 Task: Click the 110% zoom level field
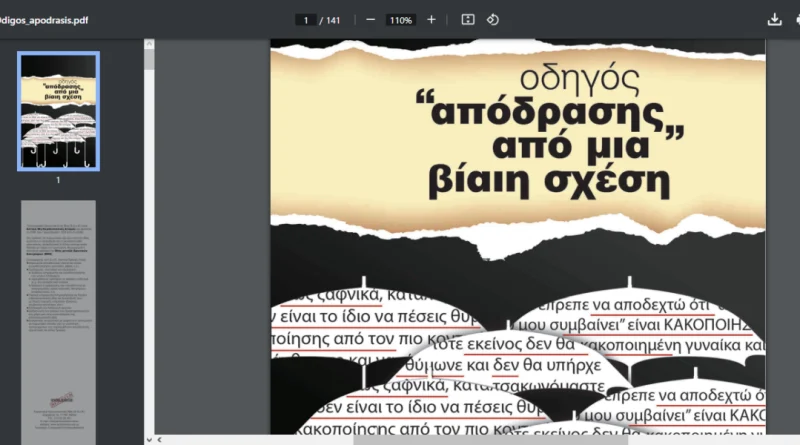tap(401, 19)
